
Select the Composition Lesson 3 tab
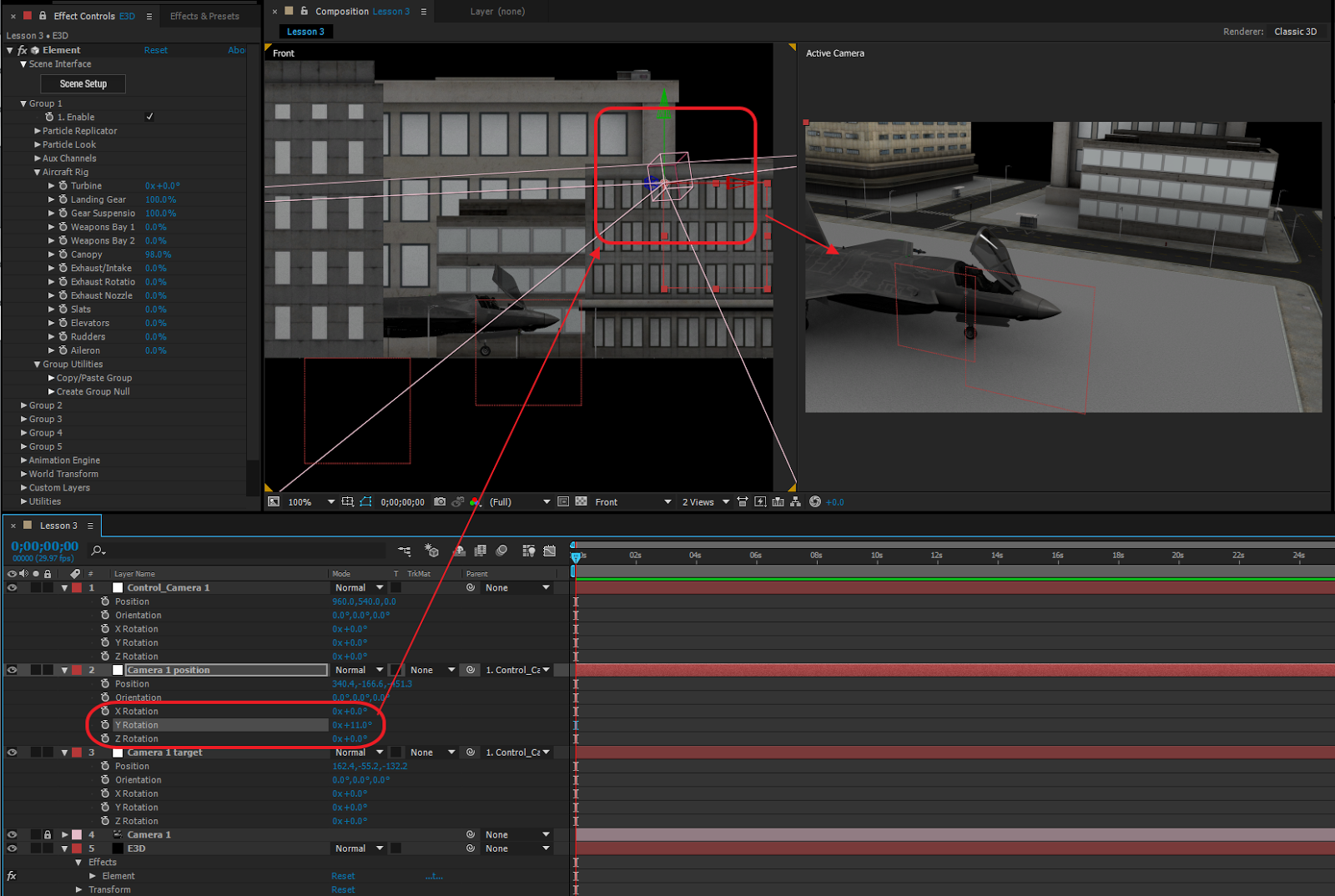[362, 11]
